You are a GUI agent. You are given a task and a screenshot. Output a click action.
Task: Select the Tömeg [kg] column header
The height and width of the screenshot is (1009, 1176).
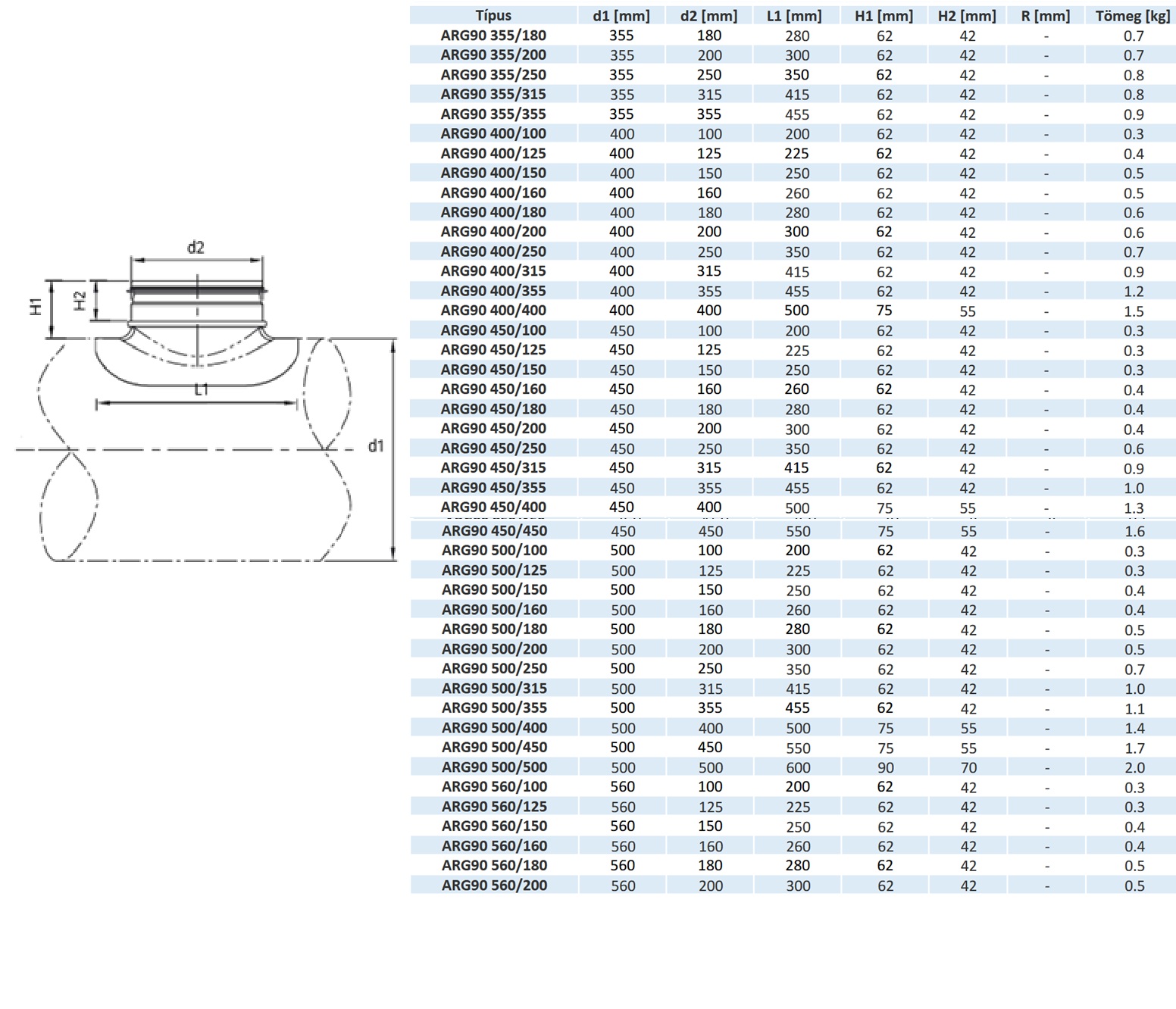[1133, 16]
